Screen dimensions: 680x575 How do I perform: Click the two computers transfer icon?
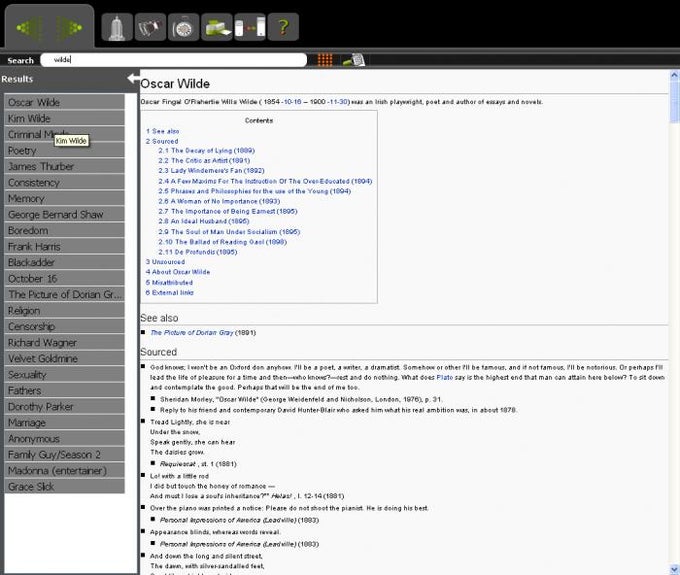250,27
